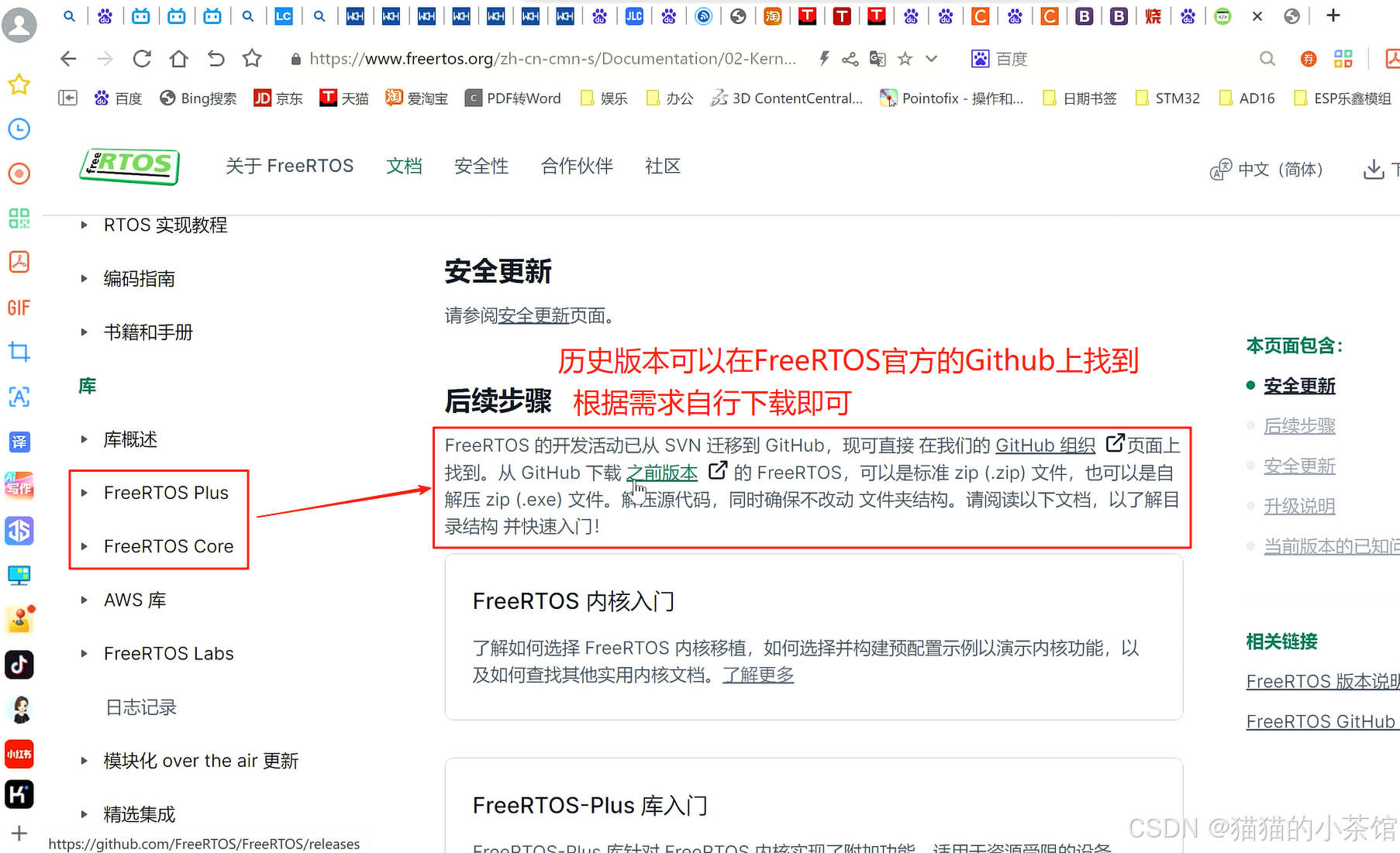Open the apps grid icon in toolbar
Screen dimensions: 1400x853
pos(1343,59)
